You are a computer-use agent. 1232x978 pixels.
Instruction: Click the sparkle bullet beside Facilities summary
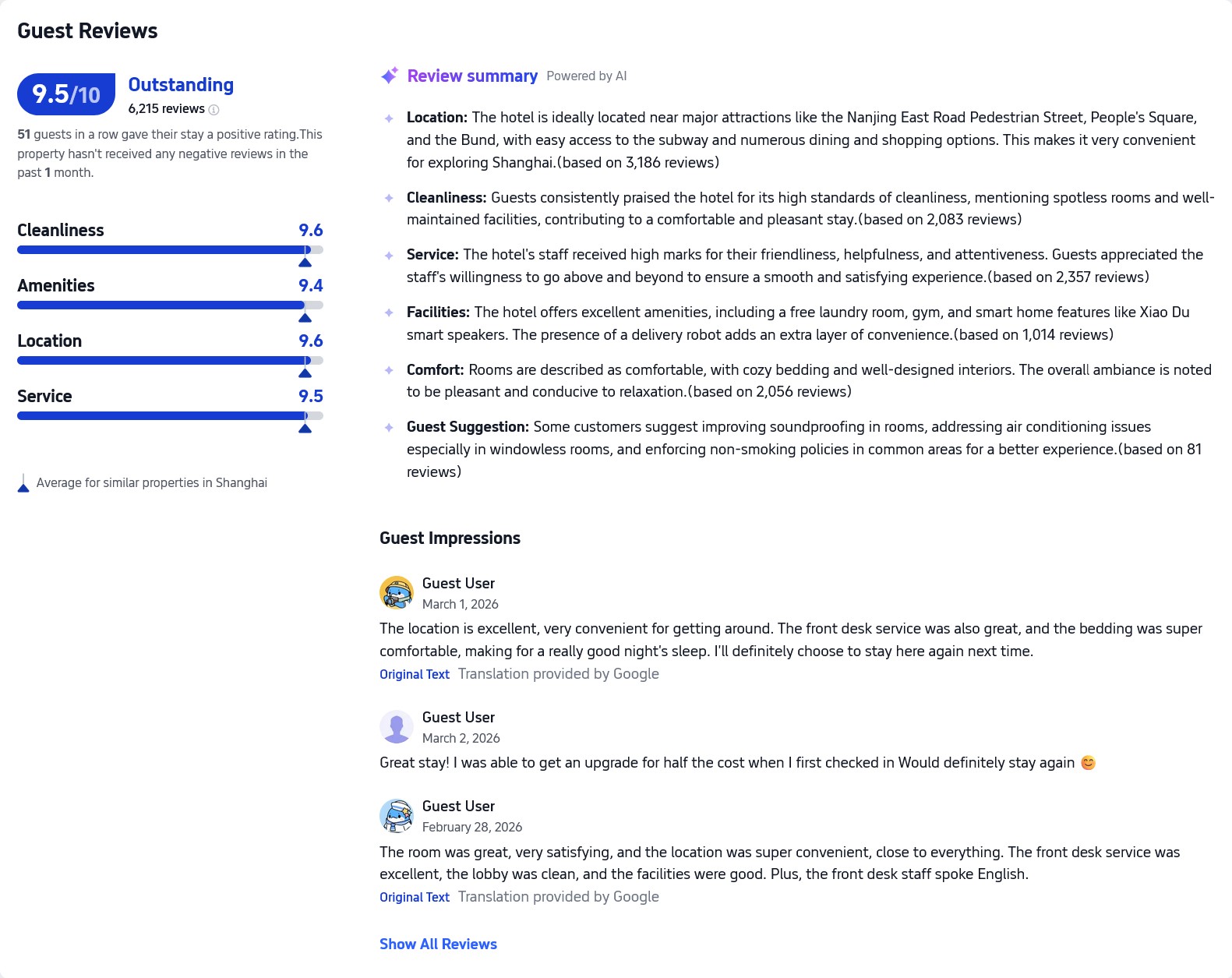389,312
